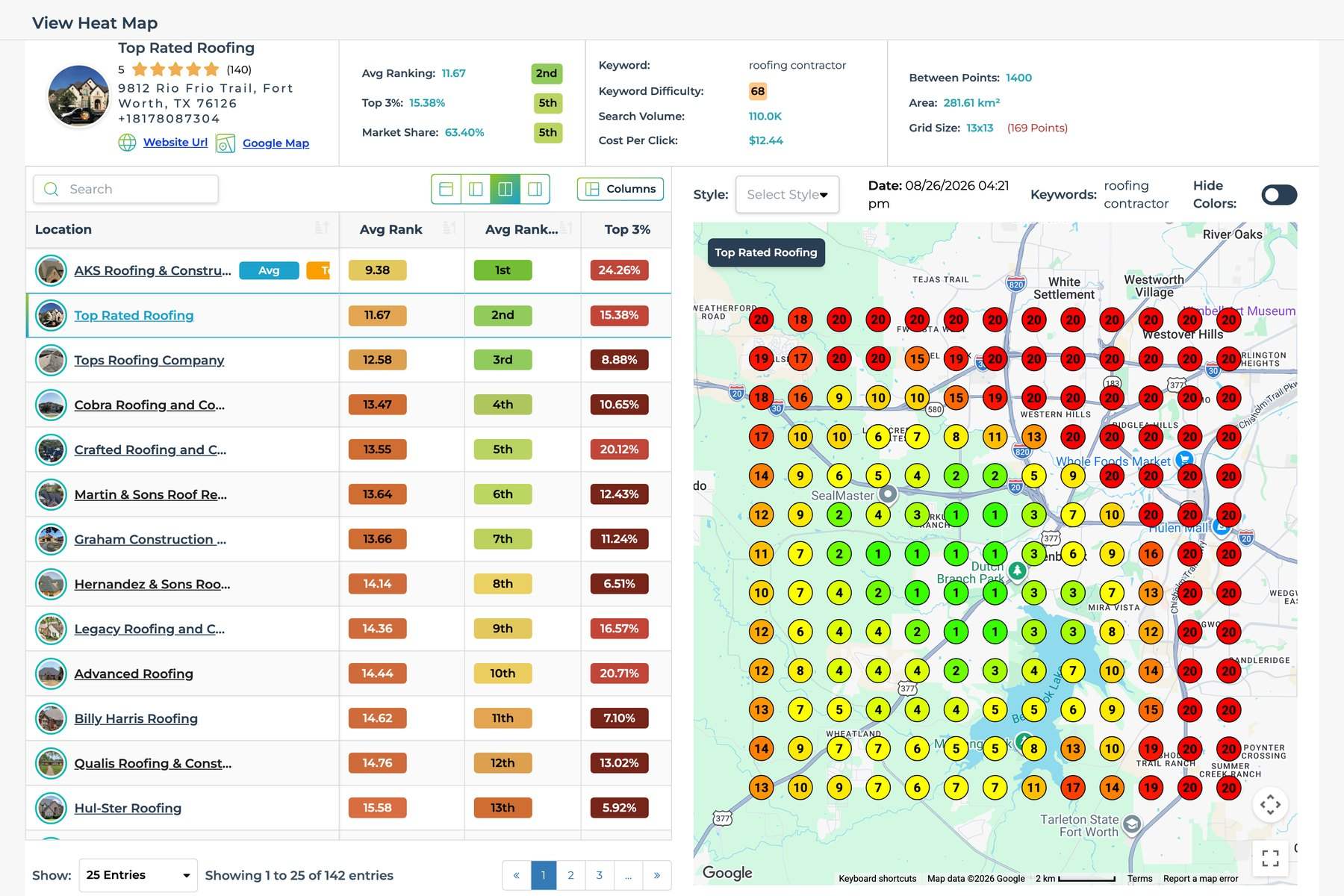This screenshot has width=1344, height=896.
Task: Click the AKS Roofing business avatar
Action: pyautogui.click(x=52, y=270)
